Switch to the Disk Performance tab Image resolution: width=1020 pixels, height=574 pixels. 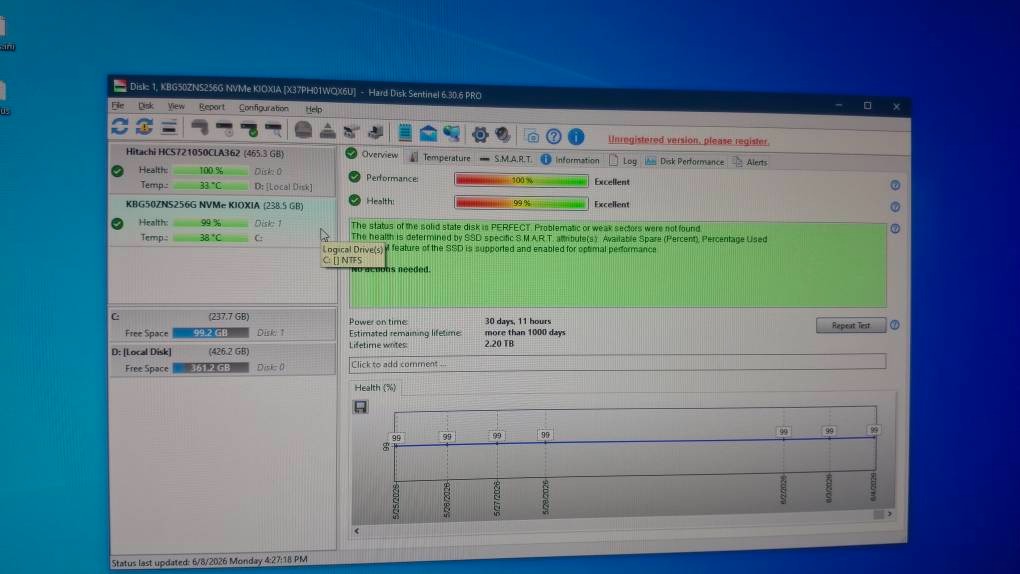(685, 161)
